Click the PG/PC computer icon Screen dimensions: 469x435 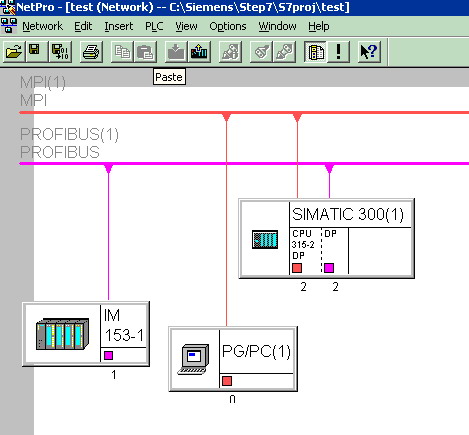tap(194, 360)
